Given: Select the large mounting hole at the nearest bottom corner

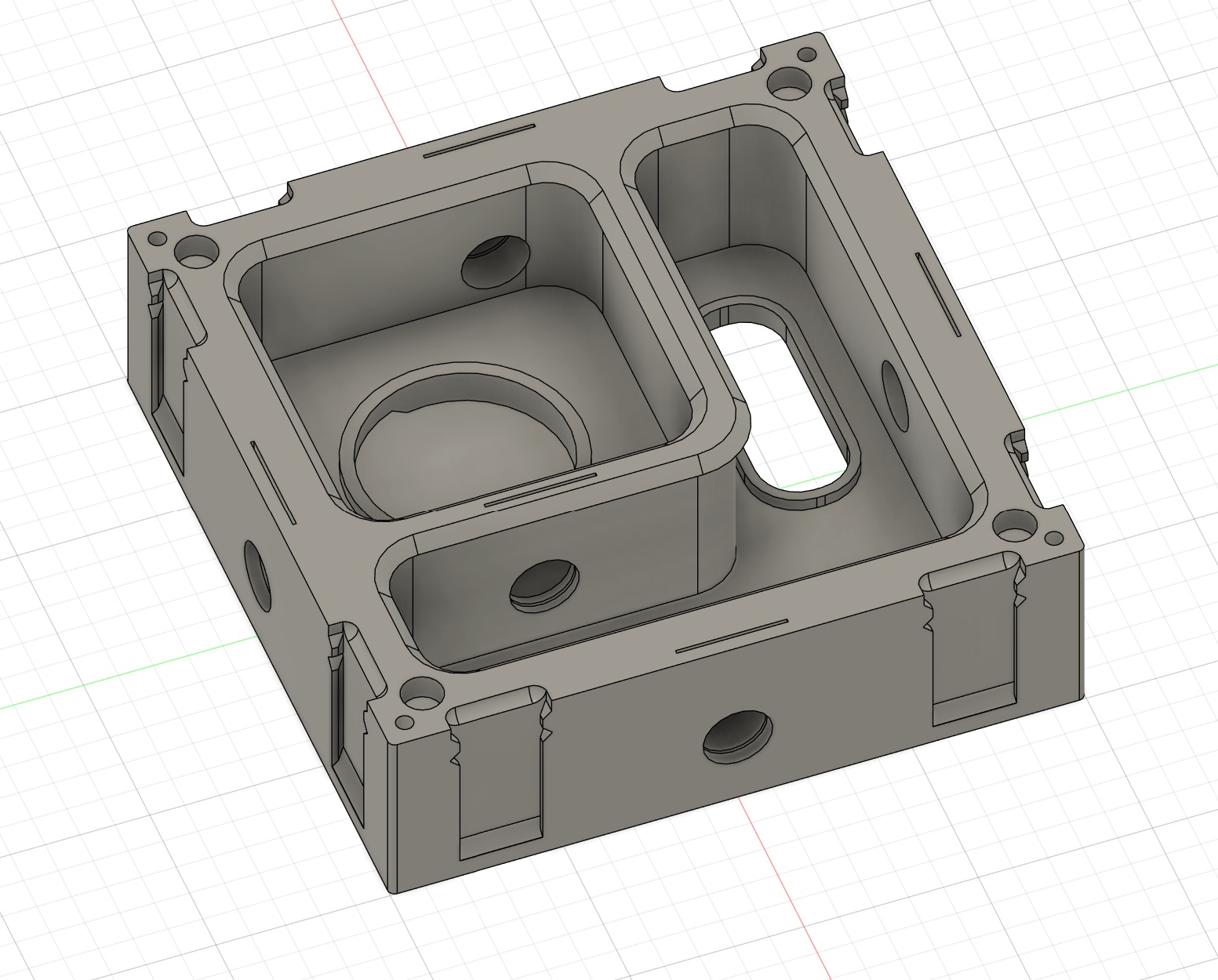Looking at the screenshot, I should [x=420, y=693].
